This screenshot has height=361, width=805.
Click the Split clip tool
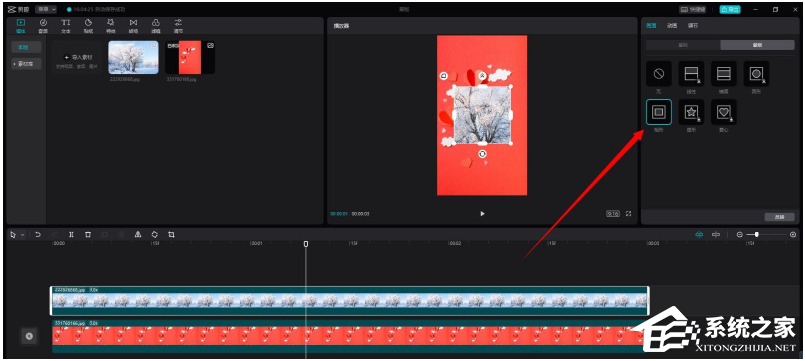tap(71, 234)
